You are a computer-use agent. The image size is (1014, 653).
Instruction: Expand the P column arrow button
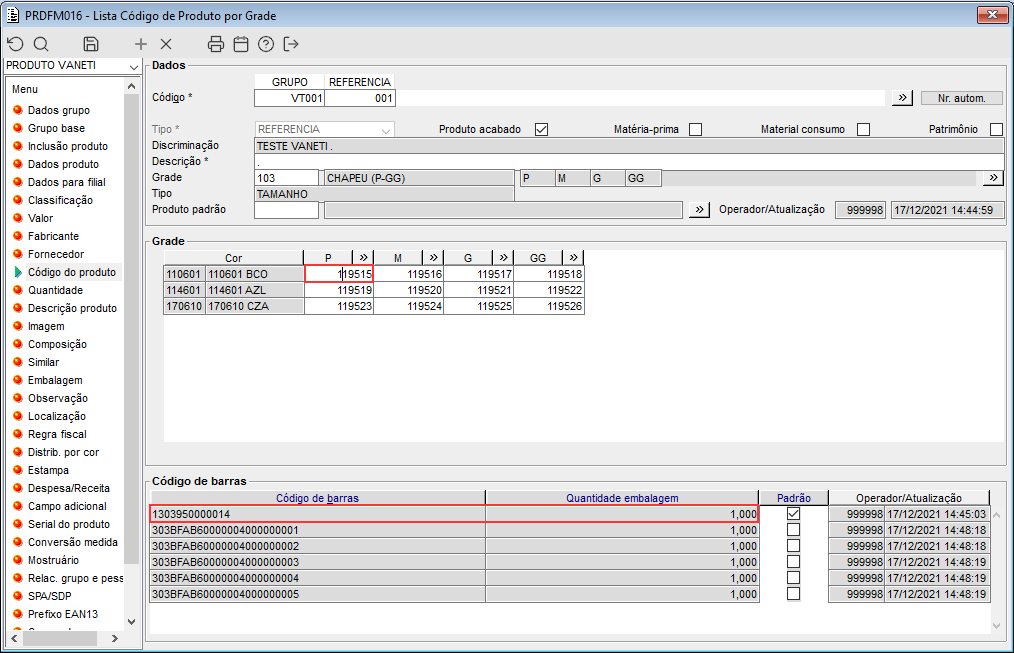point(364,257)
